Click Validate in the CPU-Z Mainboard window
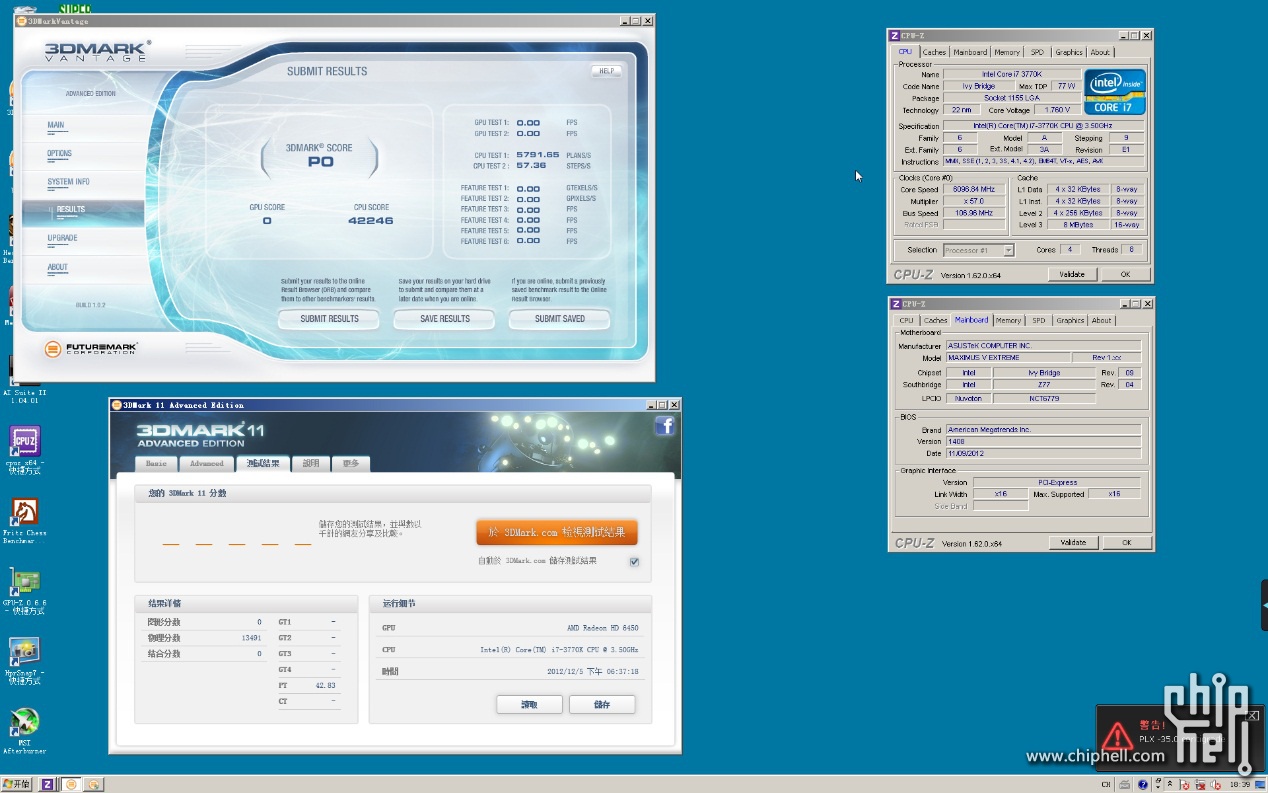This screenshot has width=1268, height=793. tap(1073, 542)
